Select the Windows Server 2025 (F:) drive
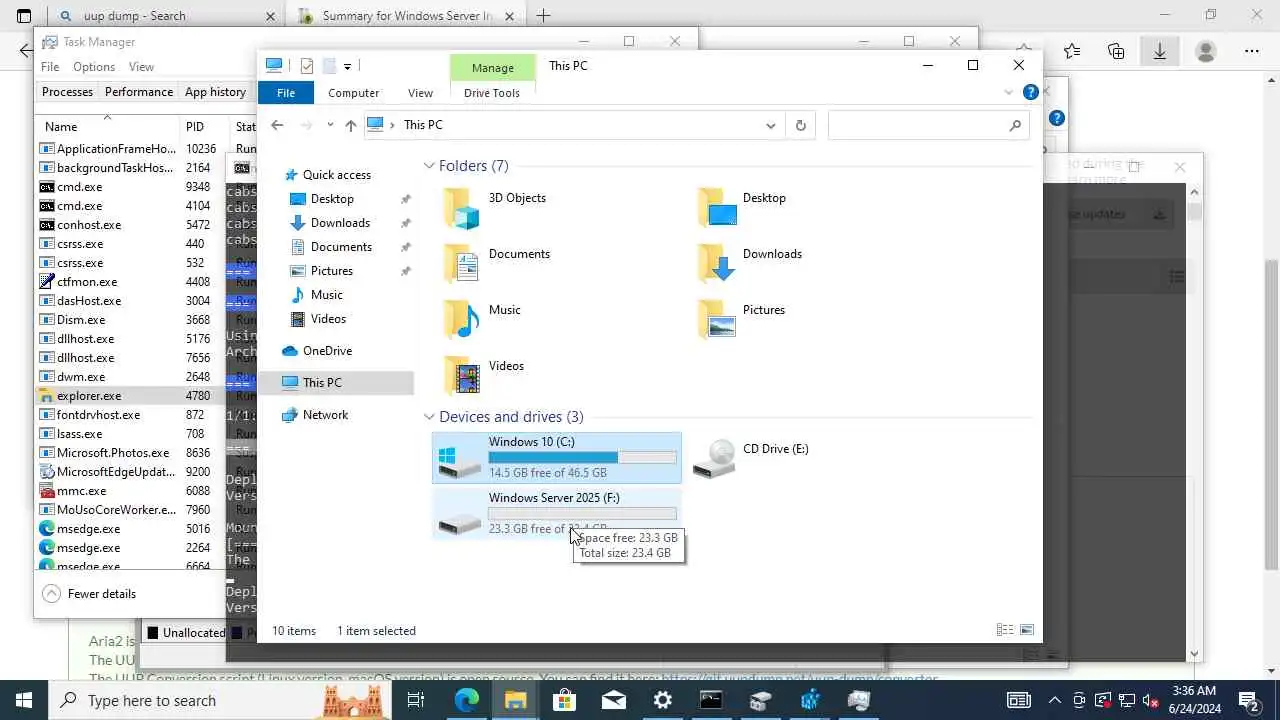Image resolution: width=1280 pixels, height=720 pixels. coord(557,514)
